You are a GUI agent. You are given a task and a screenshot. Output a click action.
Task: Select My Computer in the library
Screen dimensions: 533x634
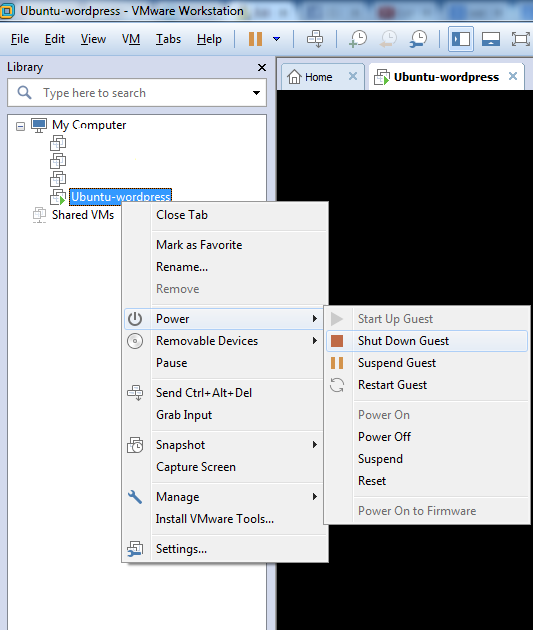89,125
